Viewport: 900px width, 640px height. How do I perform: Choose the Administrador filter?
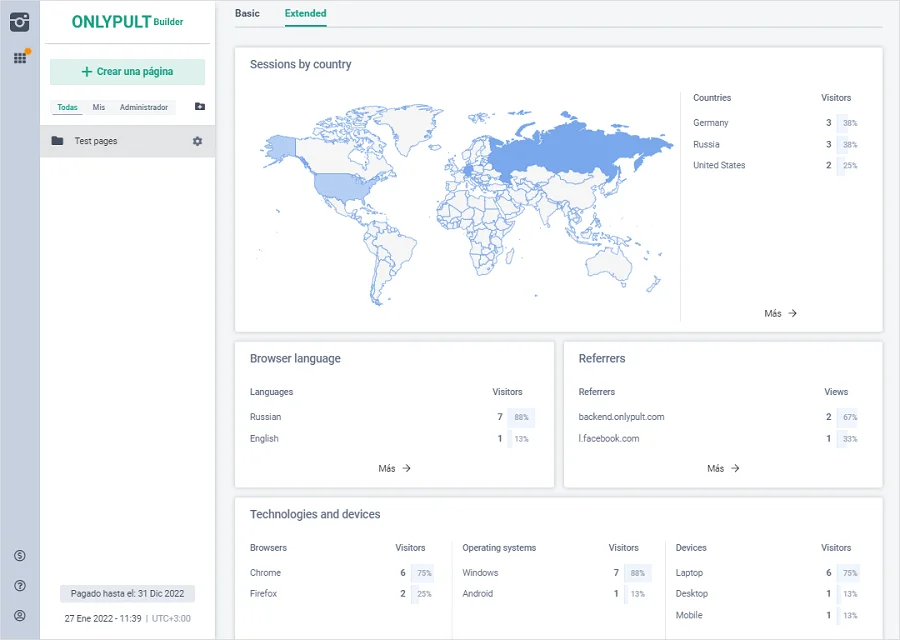tap(144, 107)
